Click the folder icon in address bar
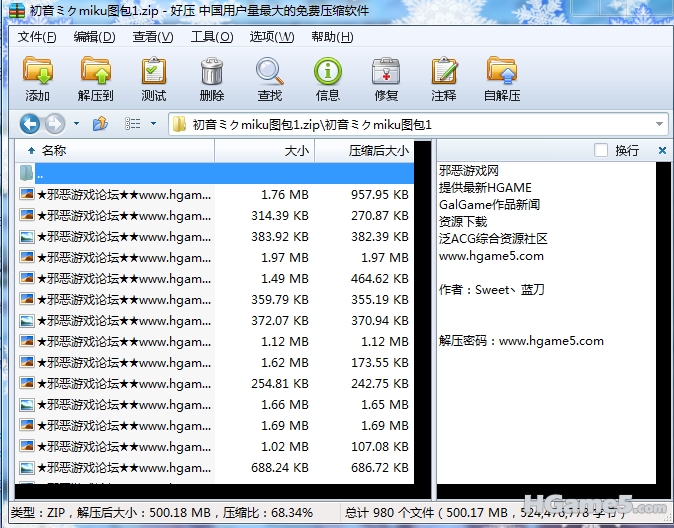This screenshot has width=674, height=528. coord(179,125)
